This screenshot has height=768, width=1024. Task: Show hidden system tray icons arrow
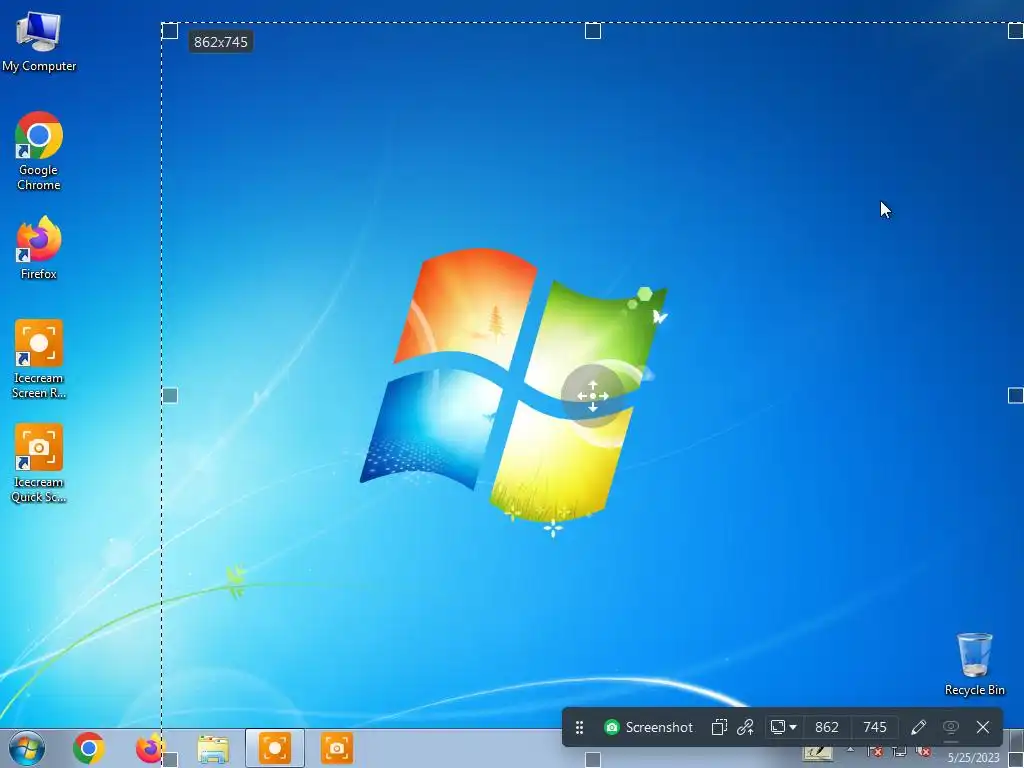tap(850, 751)
